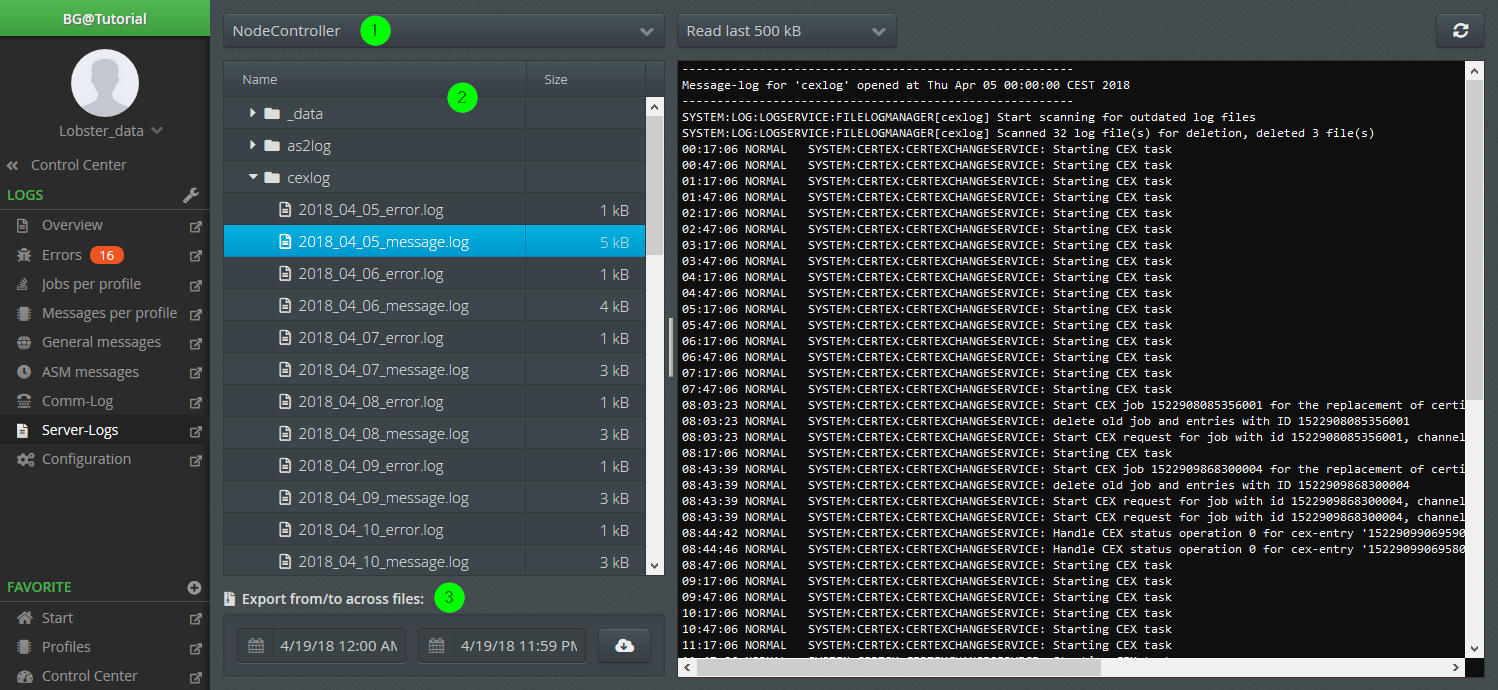Screen dimensions: 1498x690
Task: Sort the file list by Size column
Action: click(586, 79)
